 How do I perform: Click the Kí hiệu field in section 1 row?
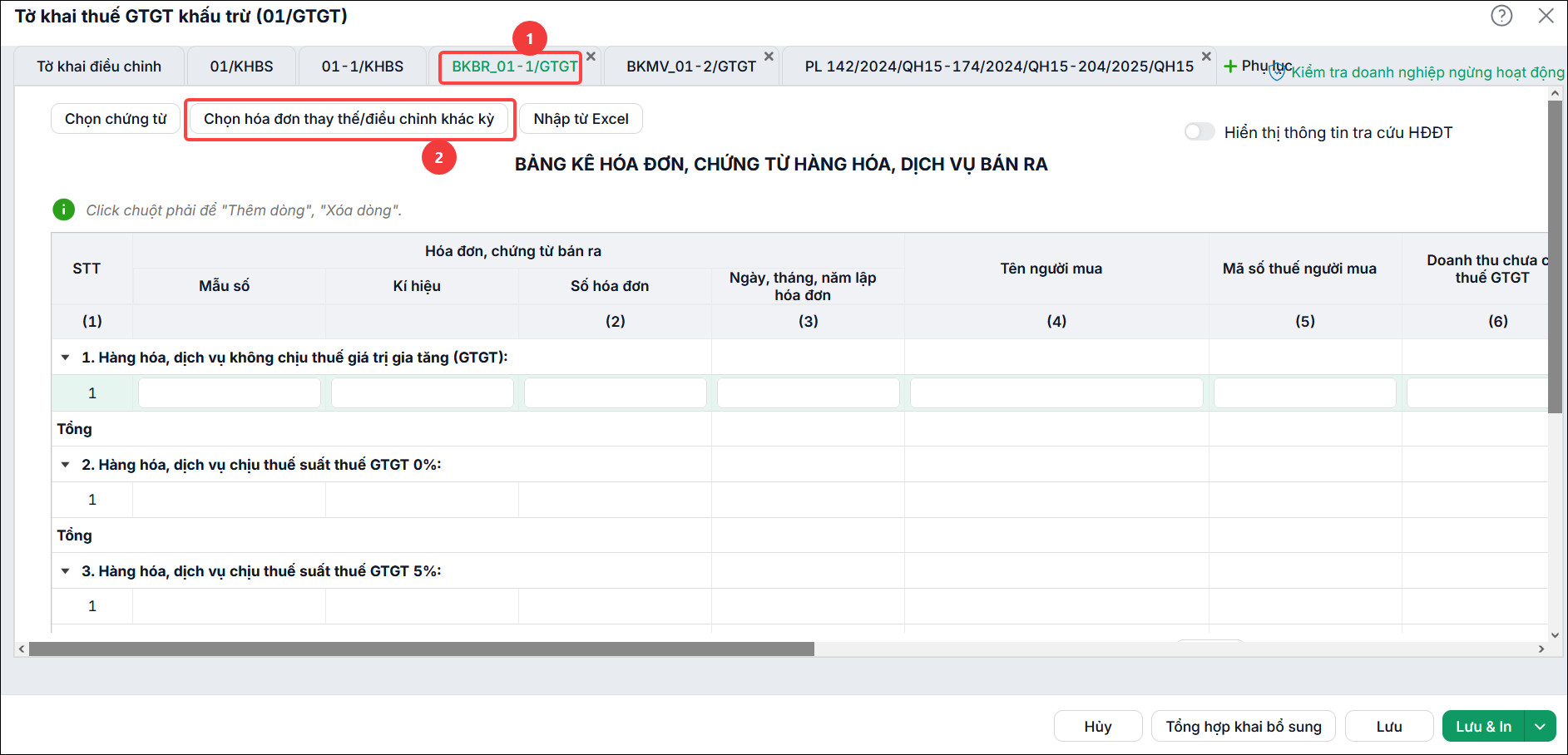click(423, 392)
